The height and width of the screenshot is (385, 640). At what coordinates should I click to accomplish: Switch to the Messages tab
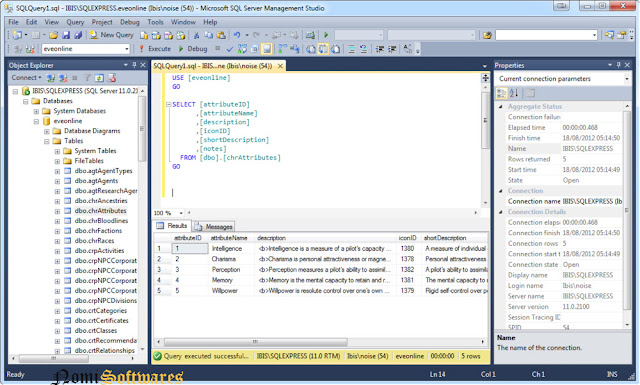coord(214,226)
